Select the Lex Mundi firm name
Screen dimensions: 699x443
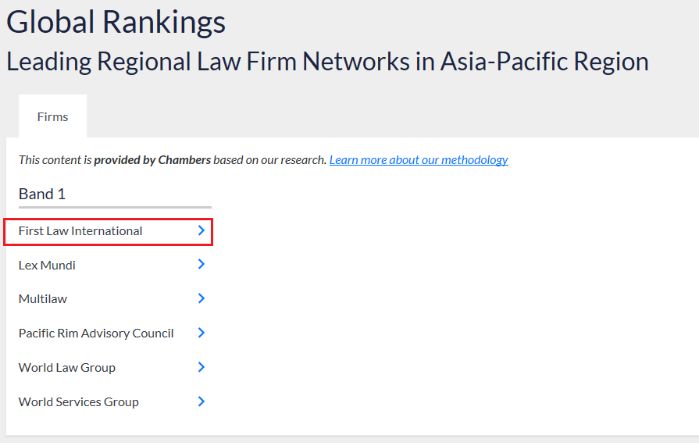(47, 265)
